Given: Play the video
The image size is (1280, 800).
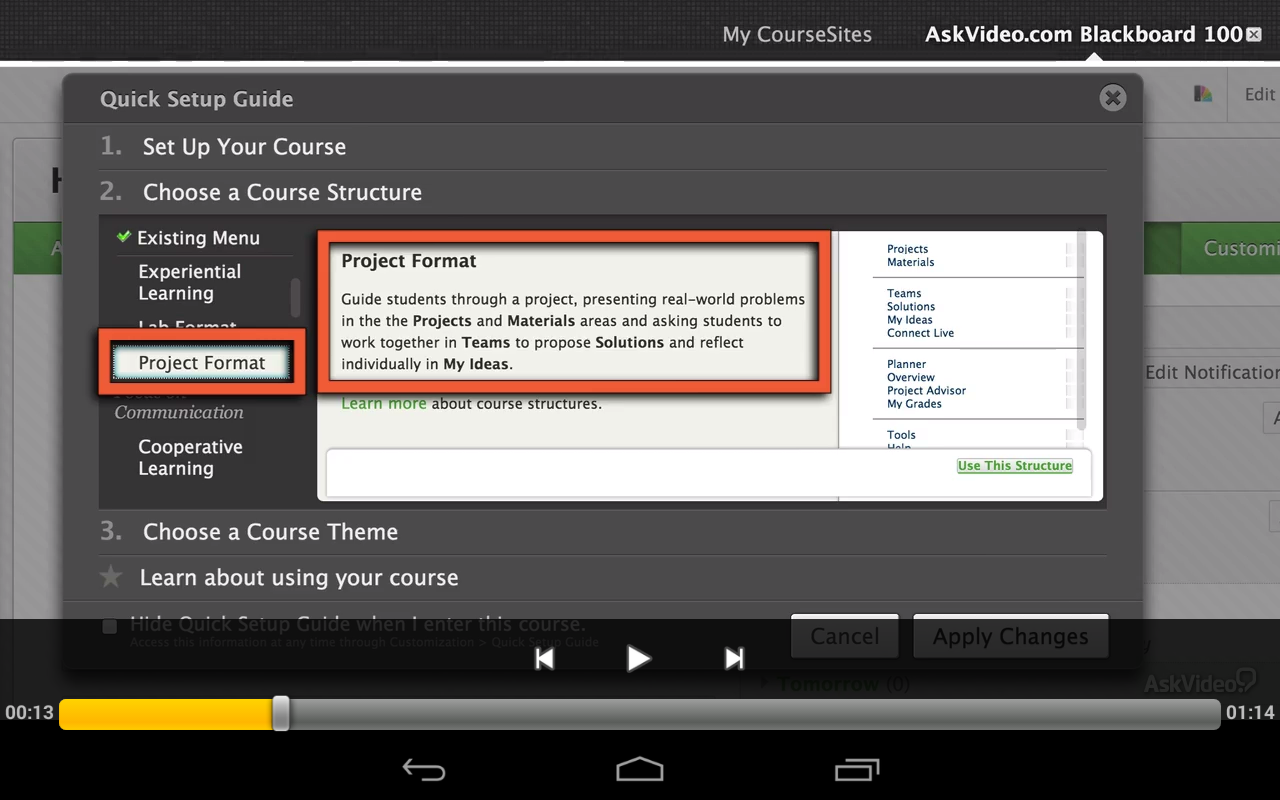Looking at the screenshot, I should coord(638,658).
